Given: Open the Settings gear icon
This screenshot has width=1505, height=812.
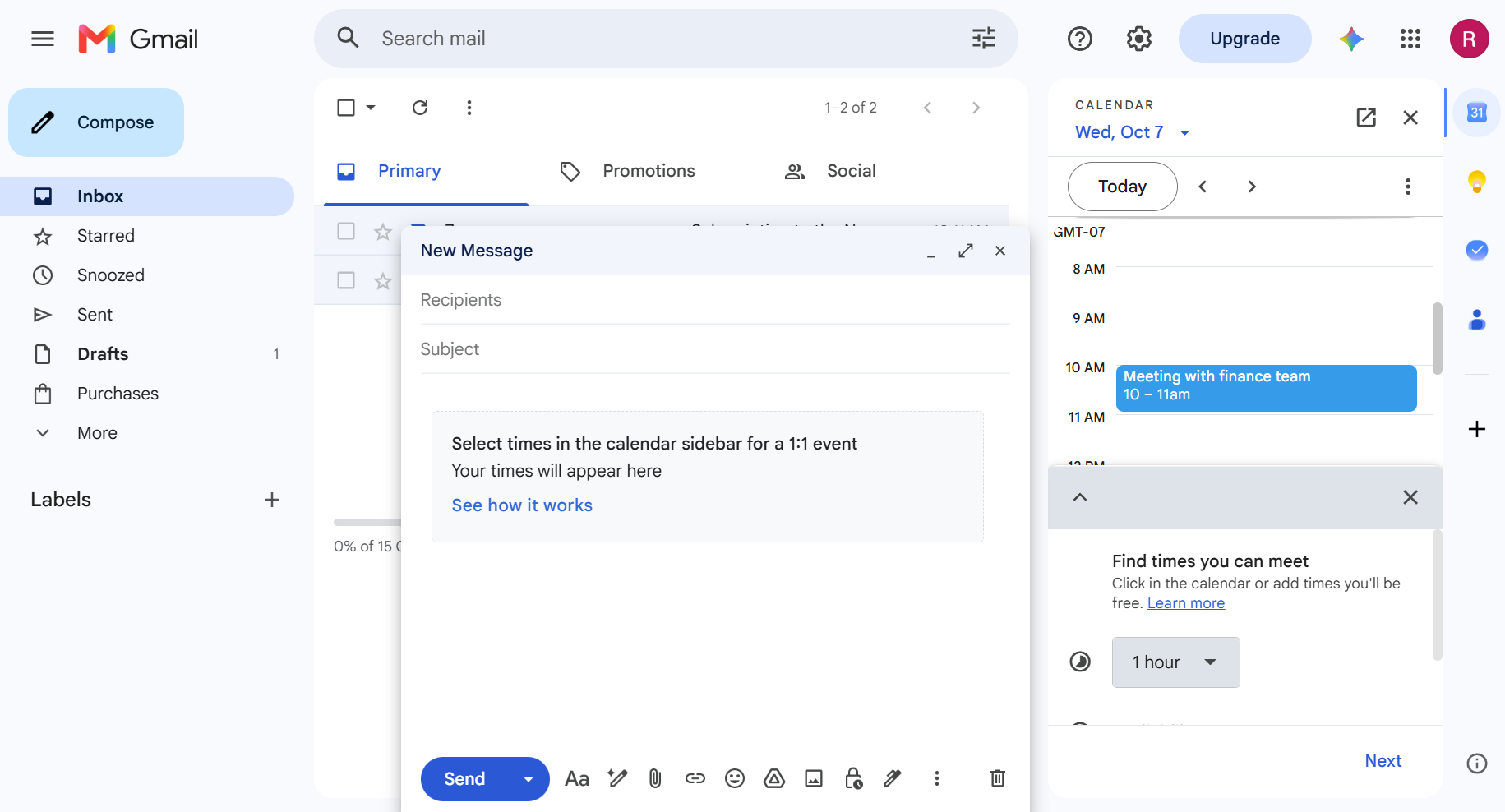Looking at the screenshot, I should coord(1139,39).
